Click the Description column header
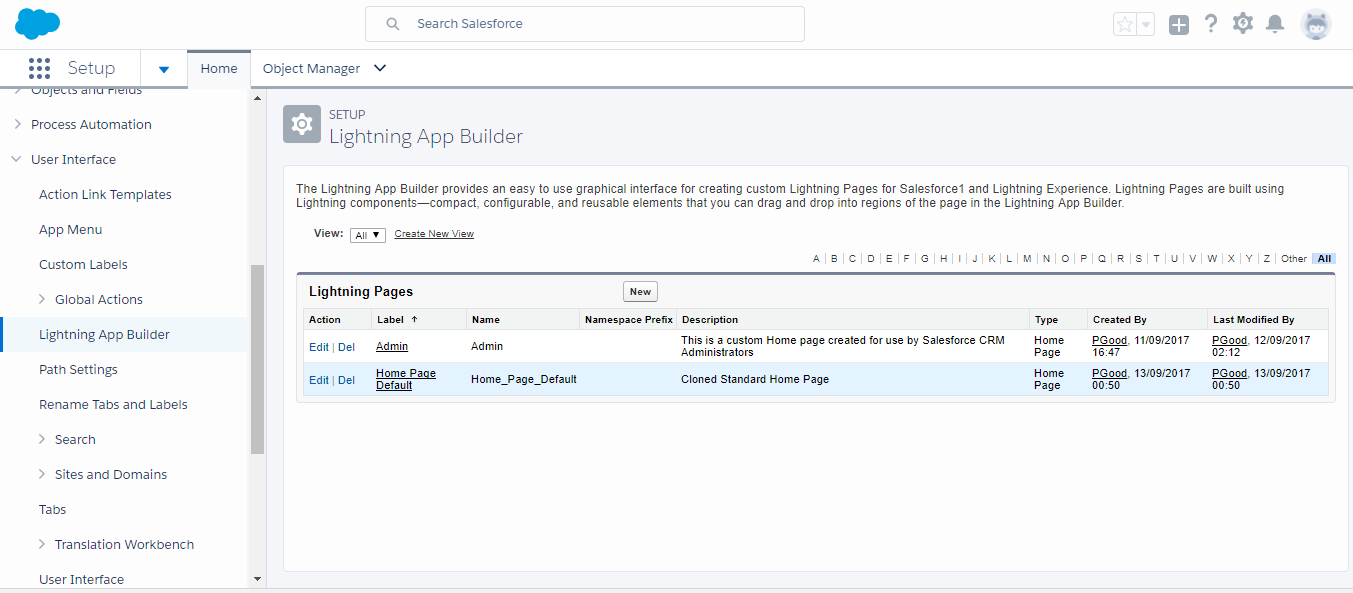This screenshot has width=1353, height=593. click(710, 320)
